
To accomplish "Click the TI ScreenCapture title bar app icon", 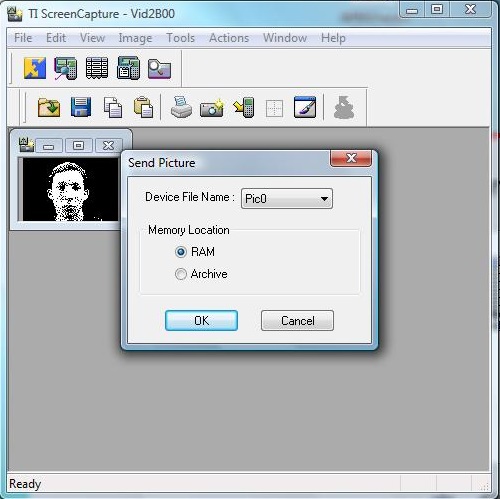I will 15,14.
